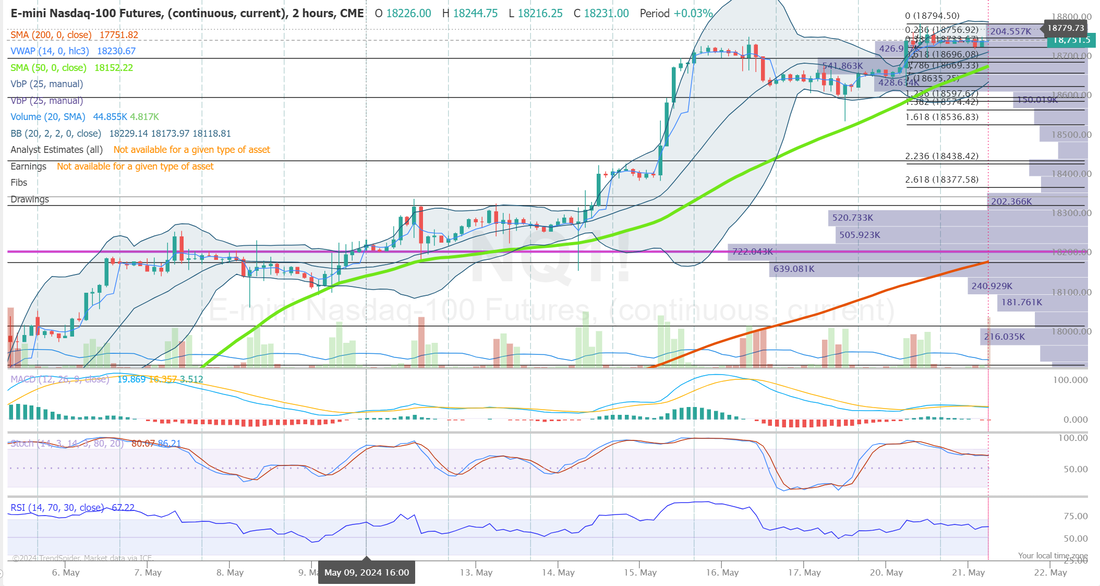Select the SMA (50, 0, close) indicator label
The height and width of the screenshot is (586, 1100).
[48, 67]
